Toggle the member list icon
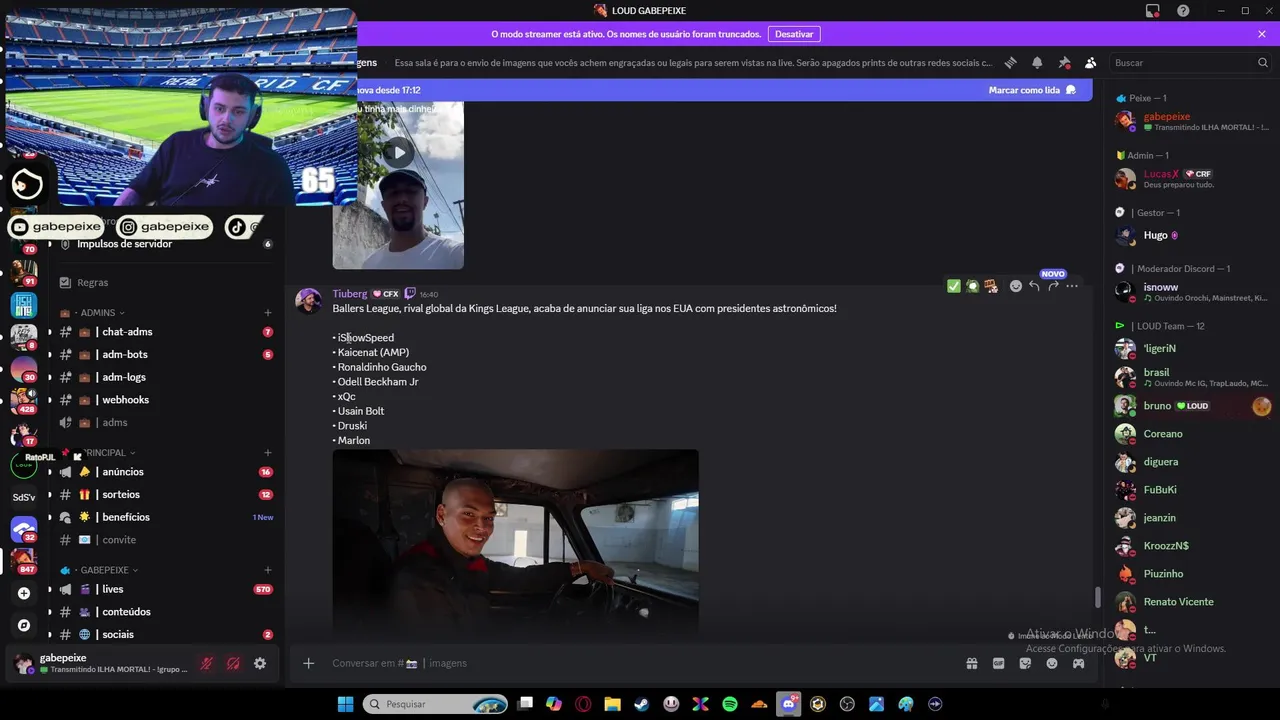 1090,62
